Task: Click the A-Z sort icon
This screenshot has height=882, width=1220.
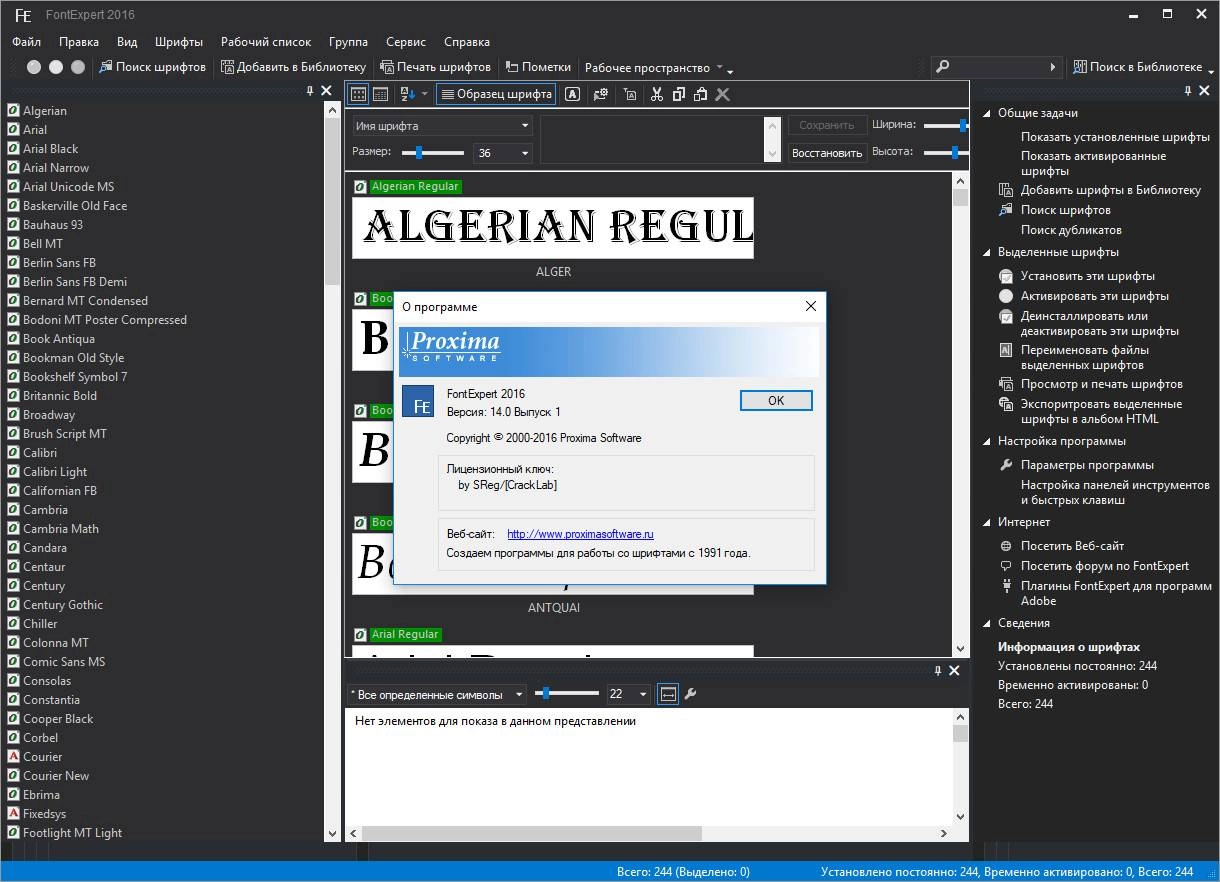Action: (x=407, y=94)
